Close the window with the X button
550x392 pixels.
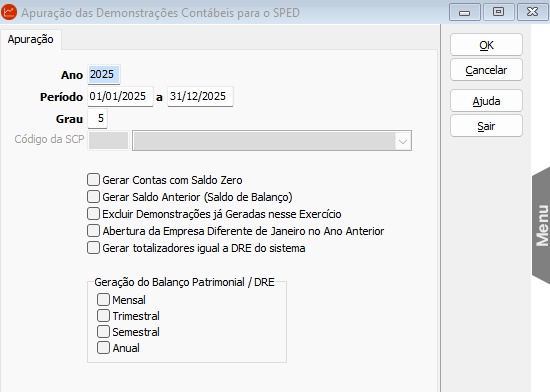pyautogui.click(x=532, y=12)
